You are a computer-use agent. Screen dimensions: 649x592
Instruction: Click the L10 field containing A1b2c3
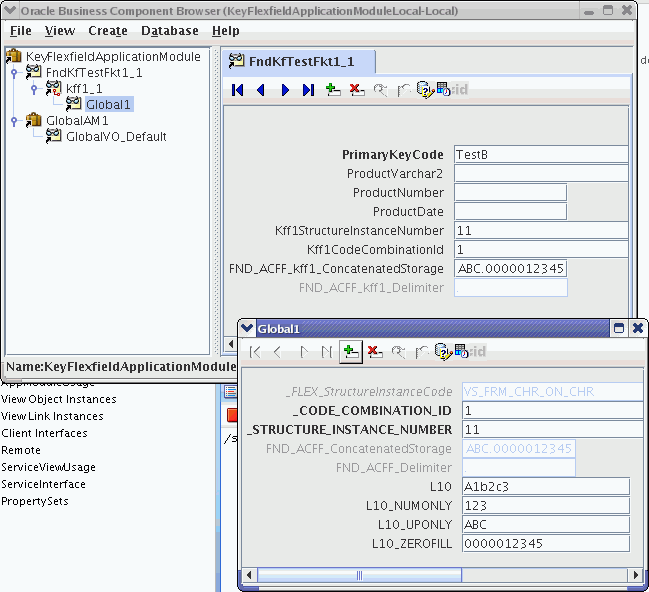click(546, 486)
